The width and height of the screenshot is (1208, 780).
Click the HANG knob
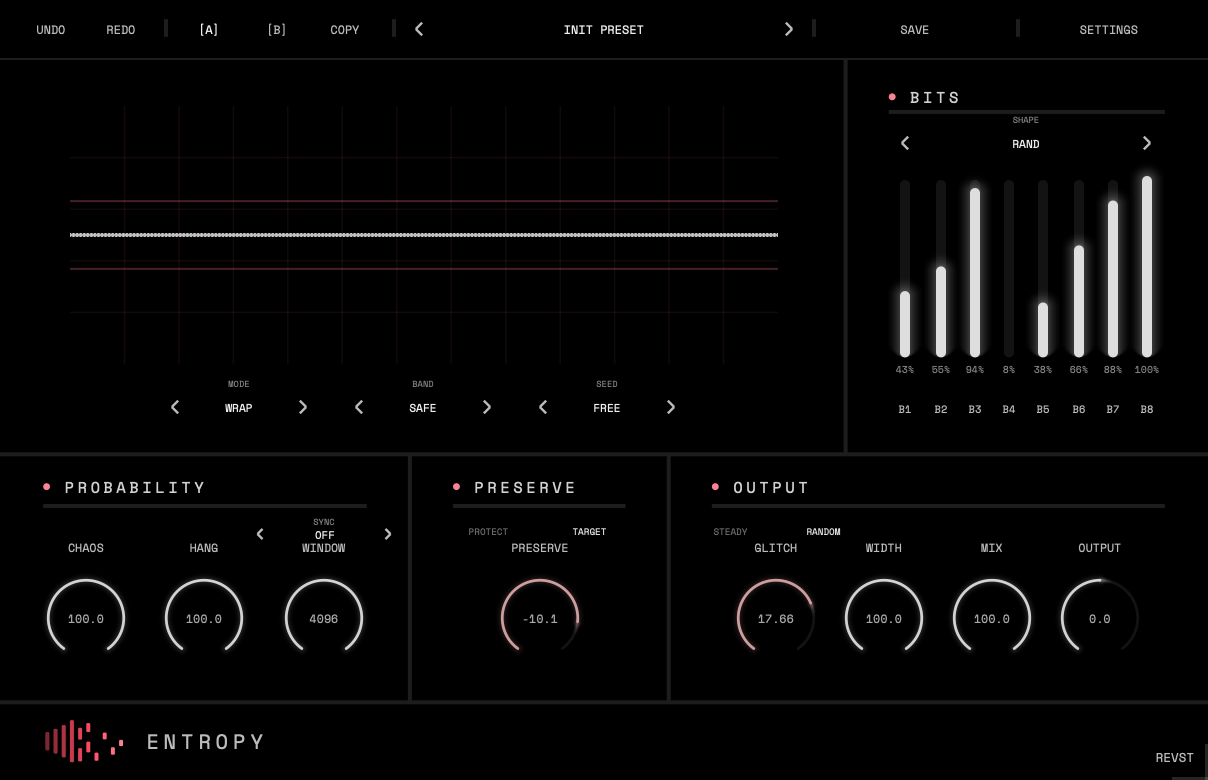pyautogui.click(x=204, y=618)
